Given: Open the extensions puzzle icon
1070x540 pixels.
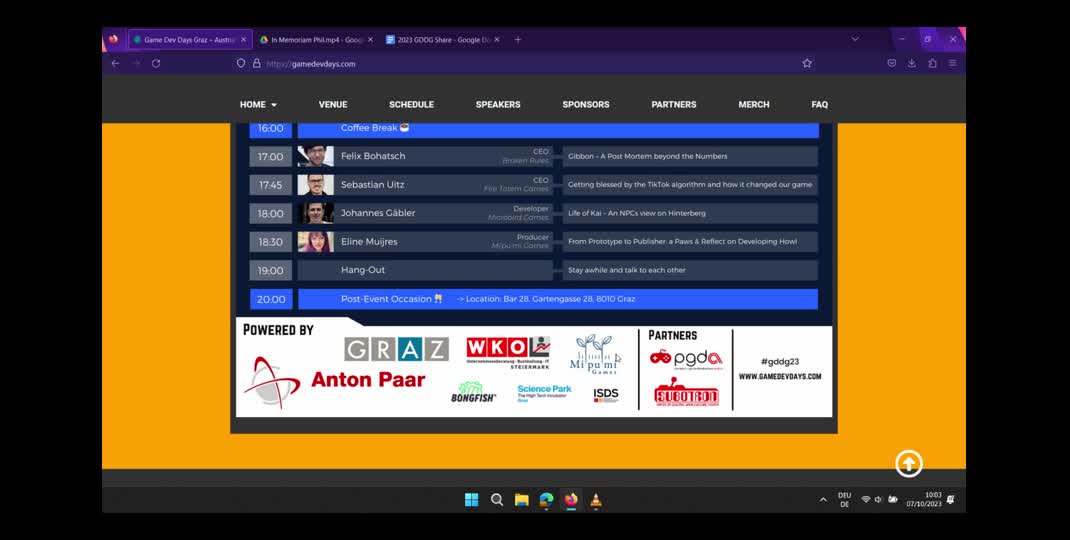Looking at the screenshot, I should [932, 63].
